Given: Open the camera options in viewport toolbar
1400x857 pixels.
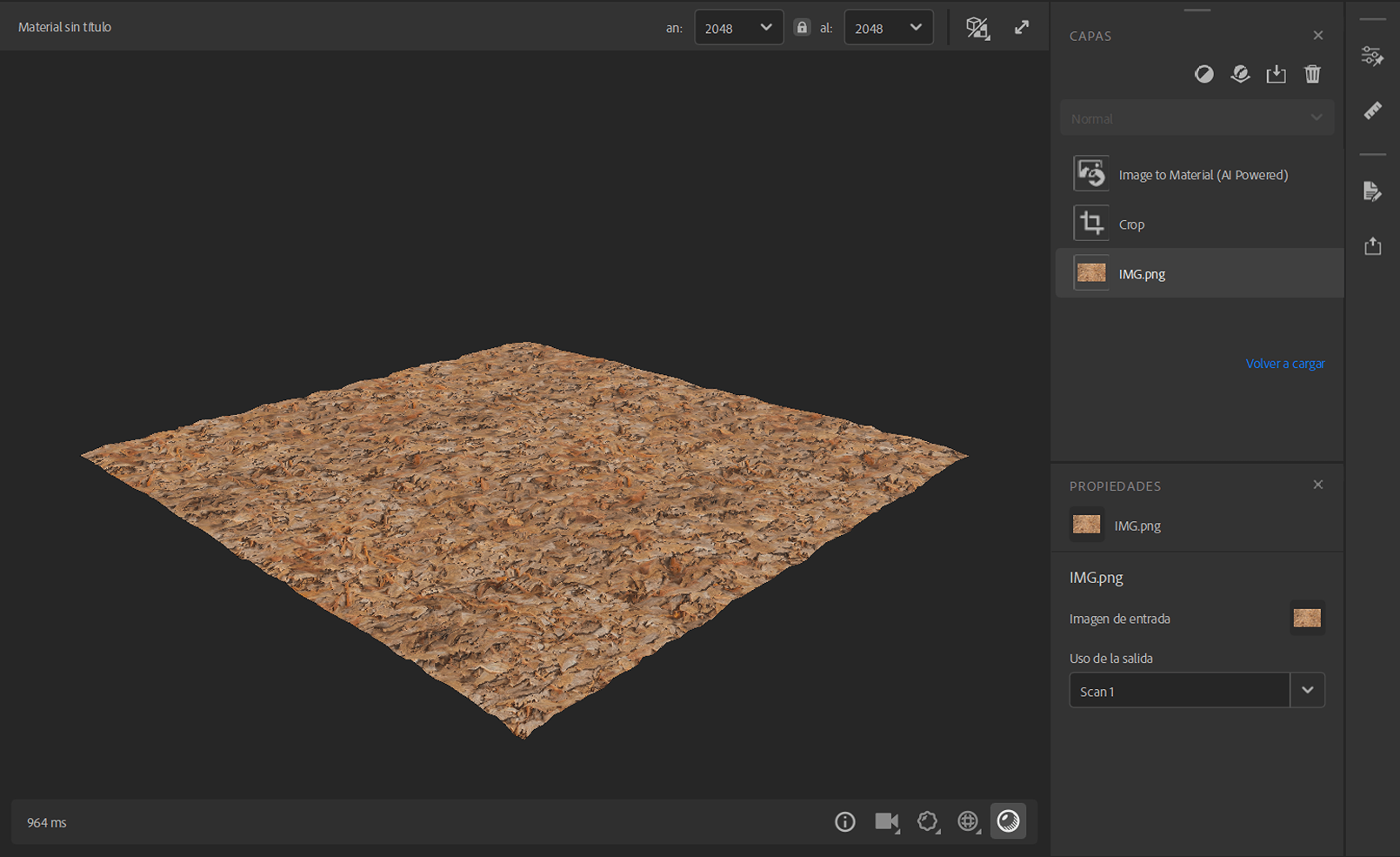Looking at the screenshot, I should (886, 821).
